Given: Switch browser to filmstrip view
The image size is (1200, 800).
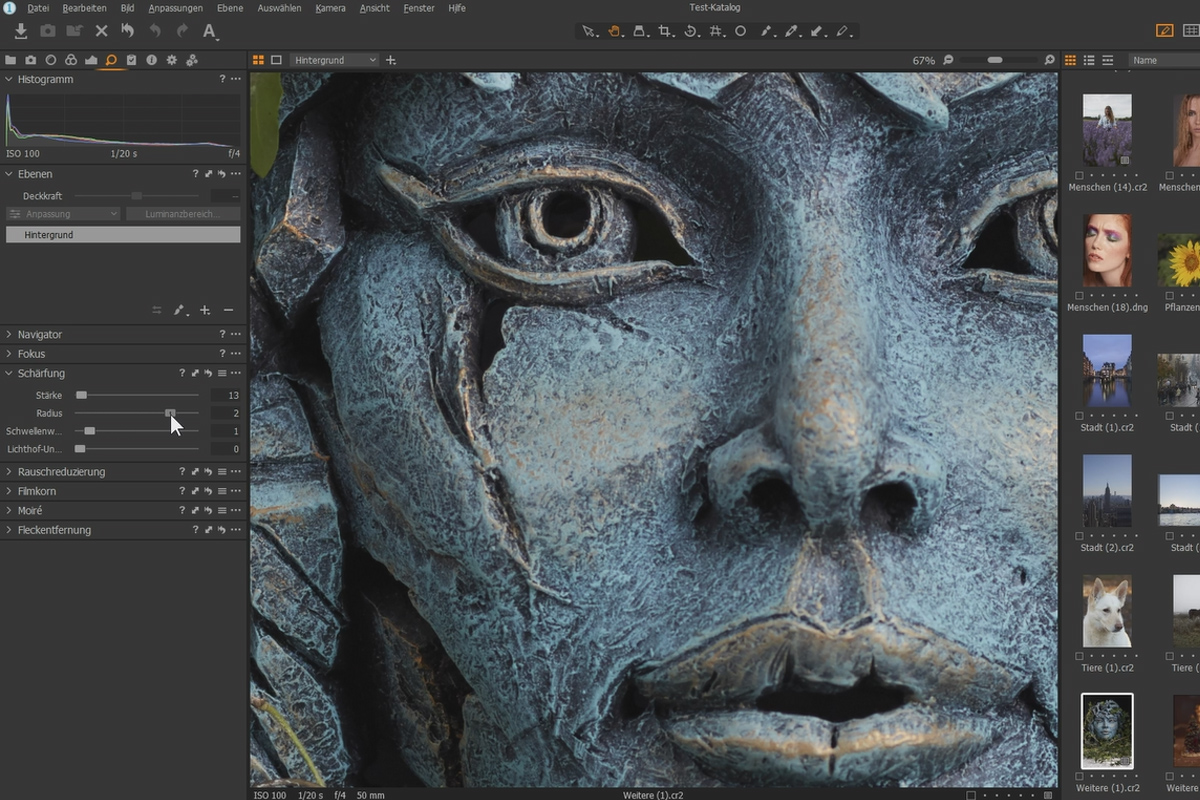Looking at the screenshot, I should tap(1108, 60).
